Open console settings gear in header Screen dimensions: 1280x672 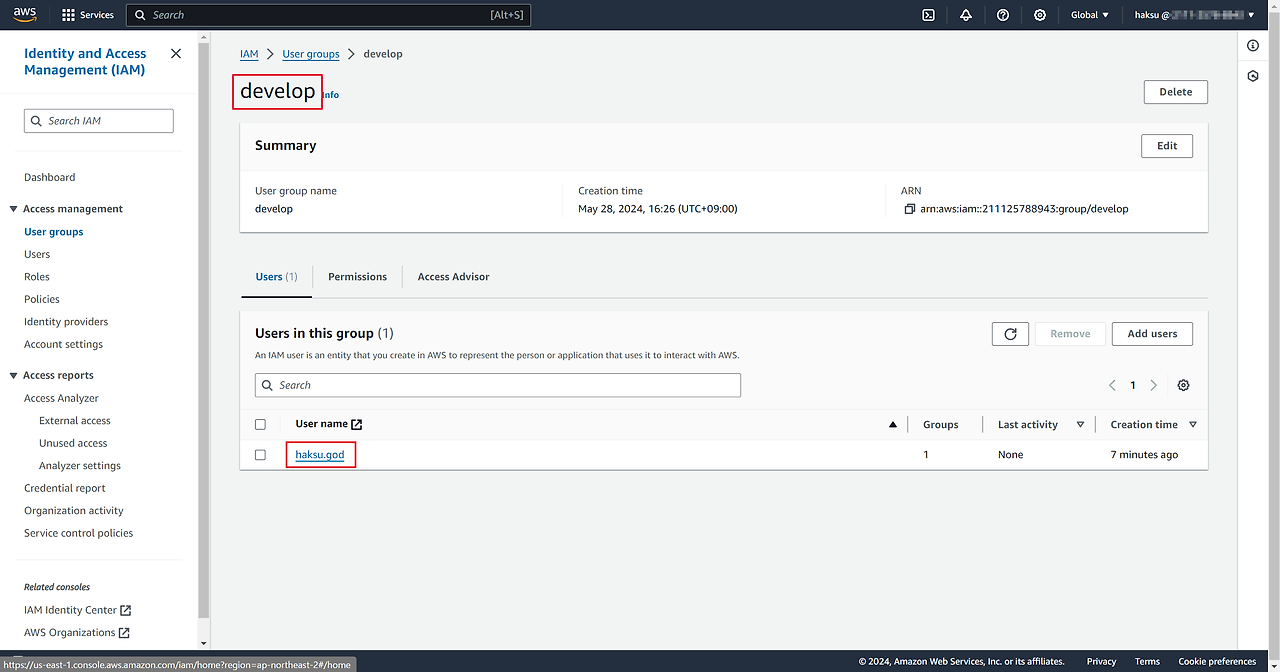1040,15
